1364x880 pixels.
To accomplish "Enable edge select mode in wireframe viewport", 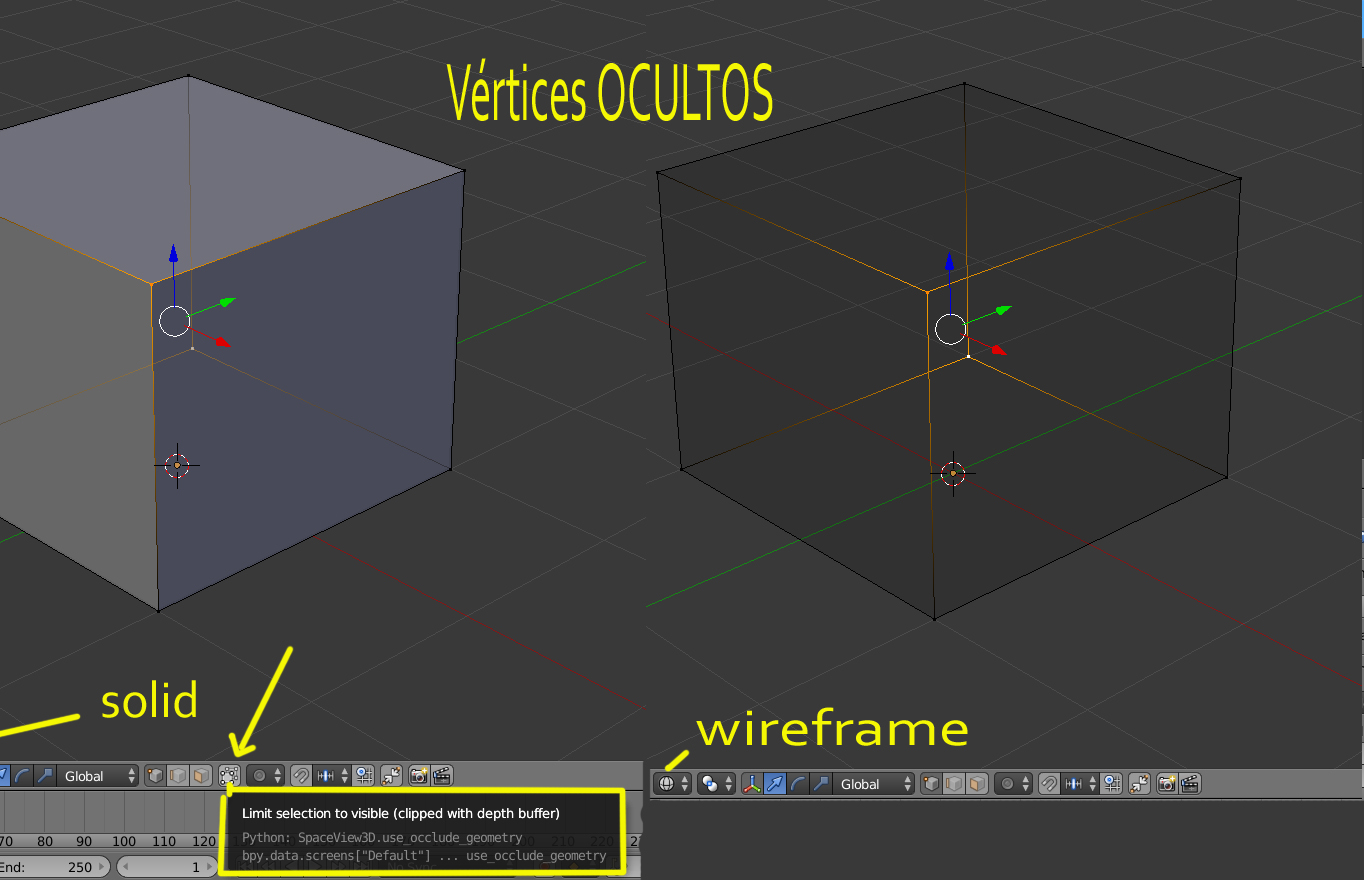I will pos(954,784).
